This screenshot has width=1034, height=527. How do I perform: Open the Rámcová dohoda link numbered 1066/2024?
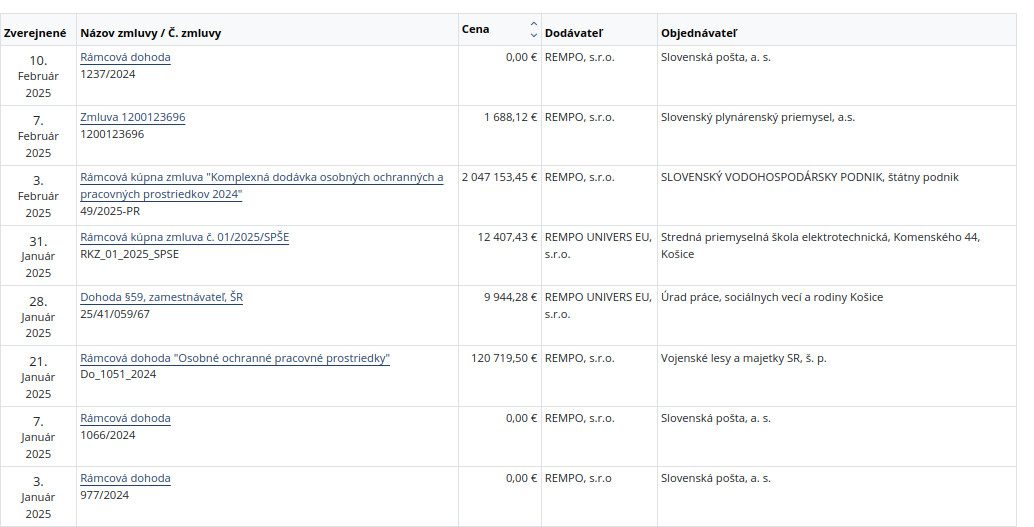pyautogui.click(x=125, y=419)
